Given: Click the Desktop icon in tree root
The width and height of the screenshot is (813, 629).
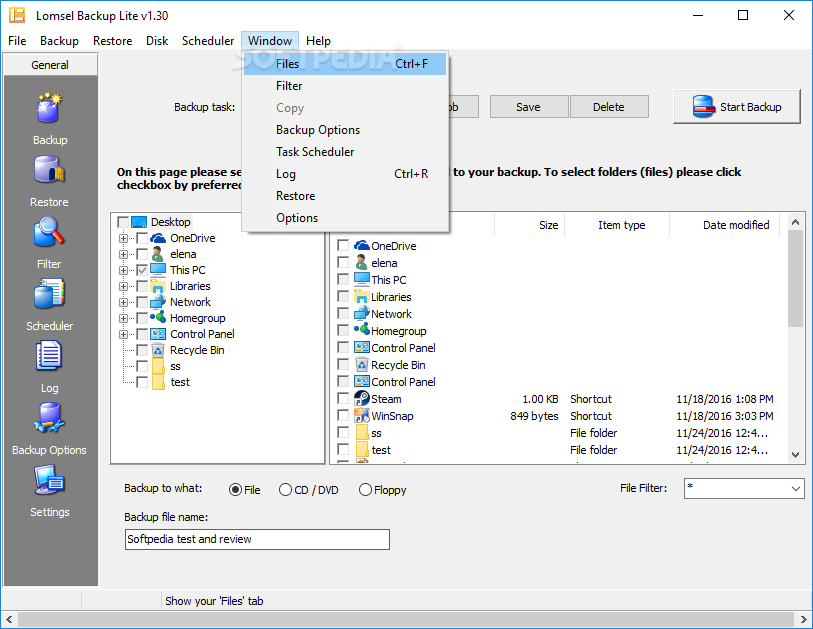Looking at the screenshot, I should pyautogui.click(x=139, y=222).
